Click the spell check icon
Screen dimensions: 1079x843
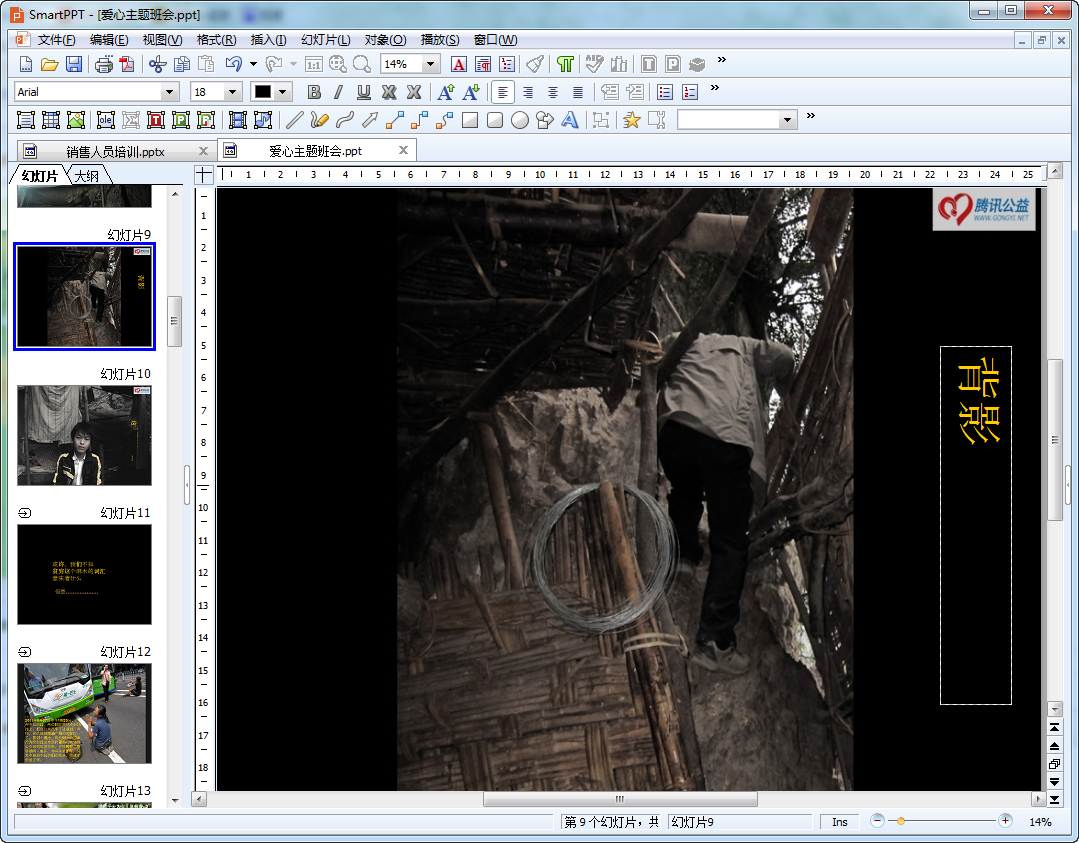pyautogui.click(x=595, y=64)
